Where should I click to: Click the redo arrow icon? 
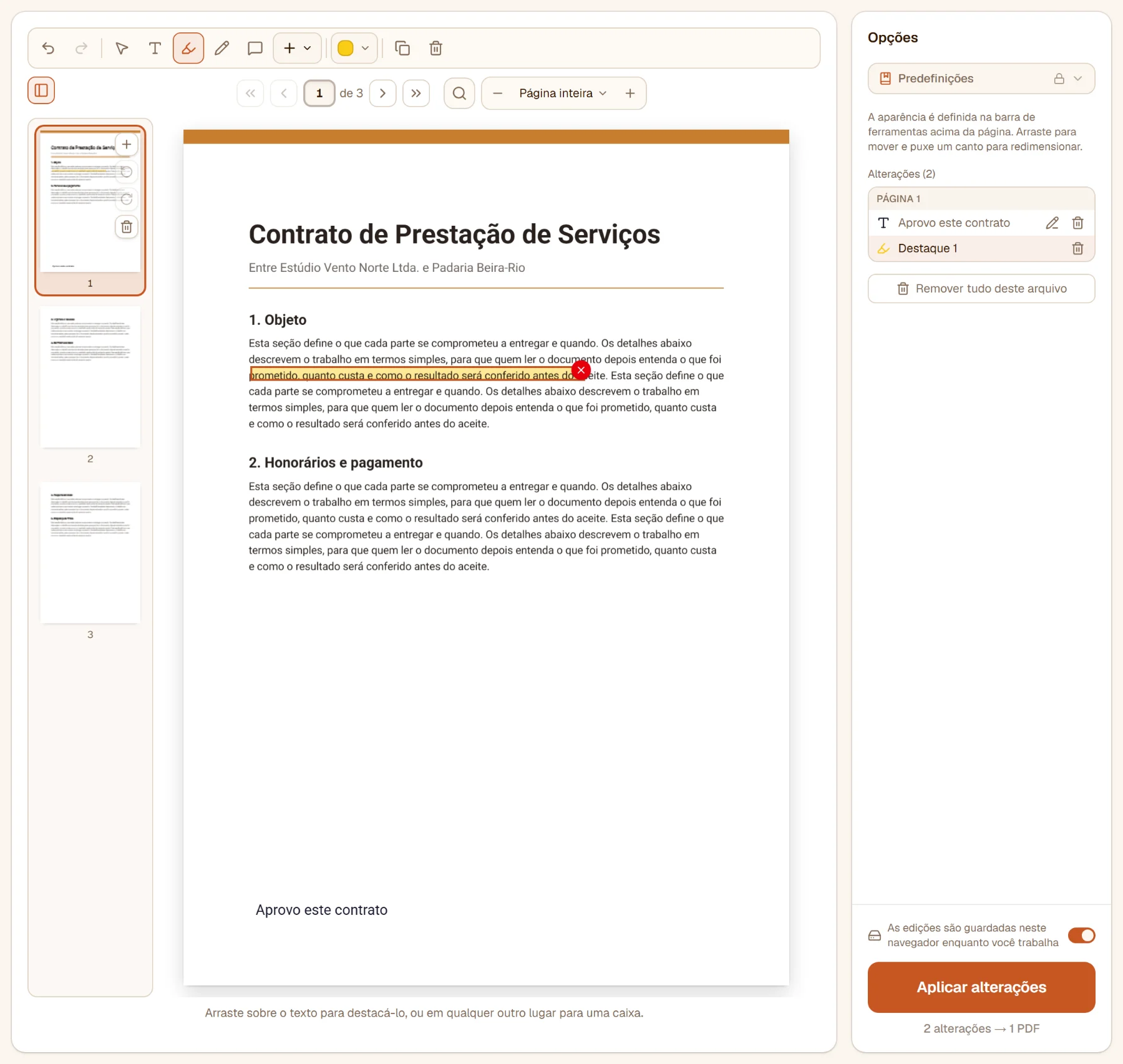click(x=81, y=48)
